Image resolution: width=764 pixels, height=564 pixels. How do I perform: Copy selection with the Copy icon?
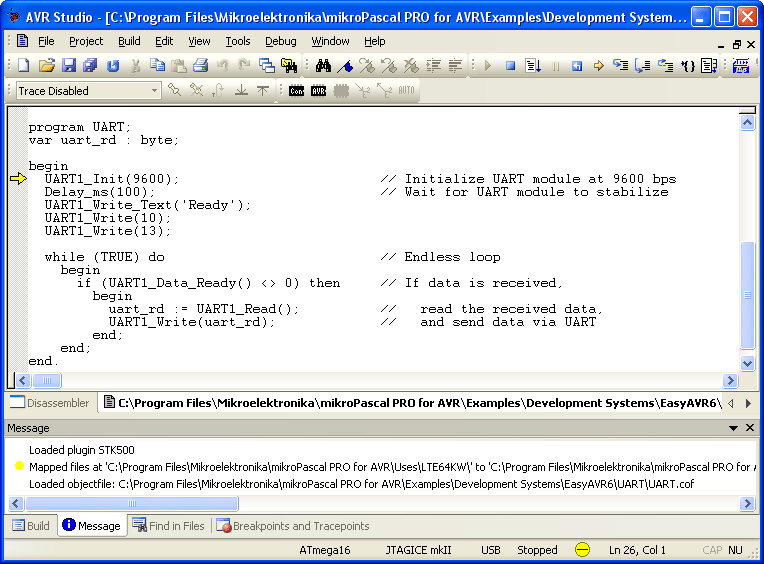(157, 65)
